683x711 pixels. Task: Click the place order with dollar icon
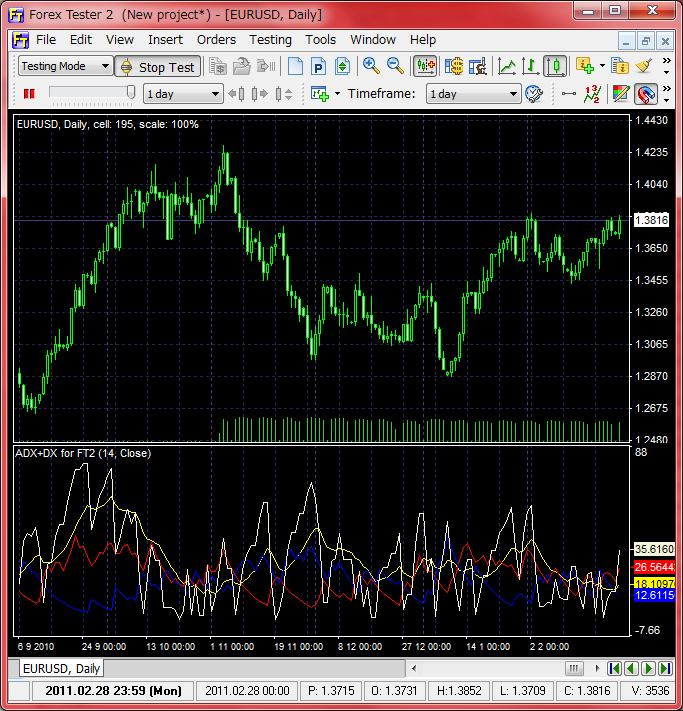tap(218, 67)
